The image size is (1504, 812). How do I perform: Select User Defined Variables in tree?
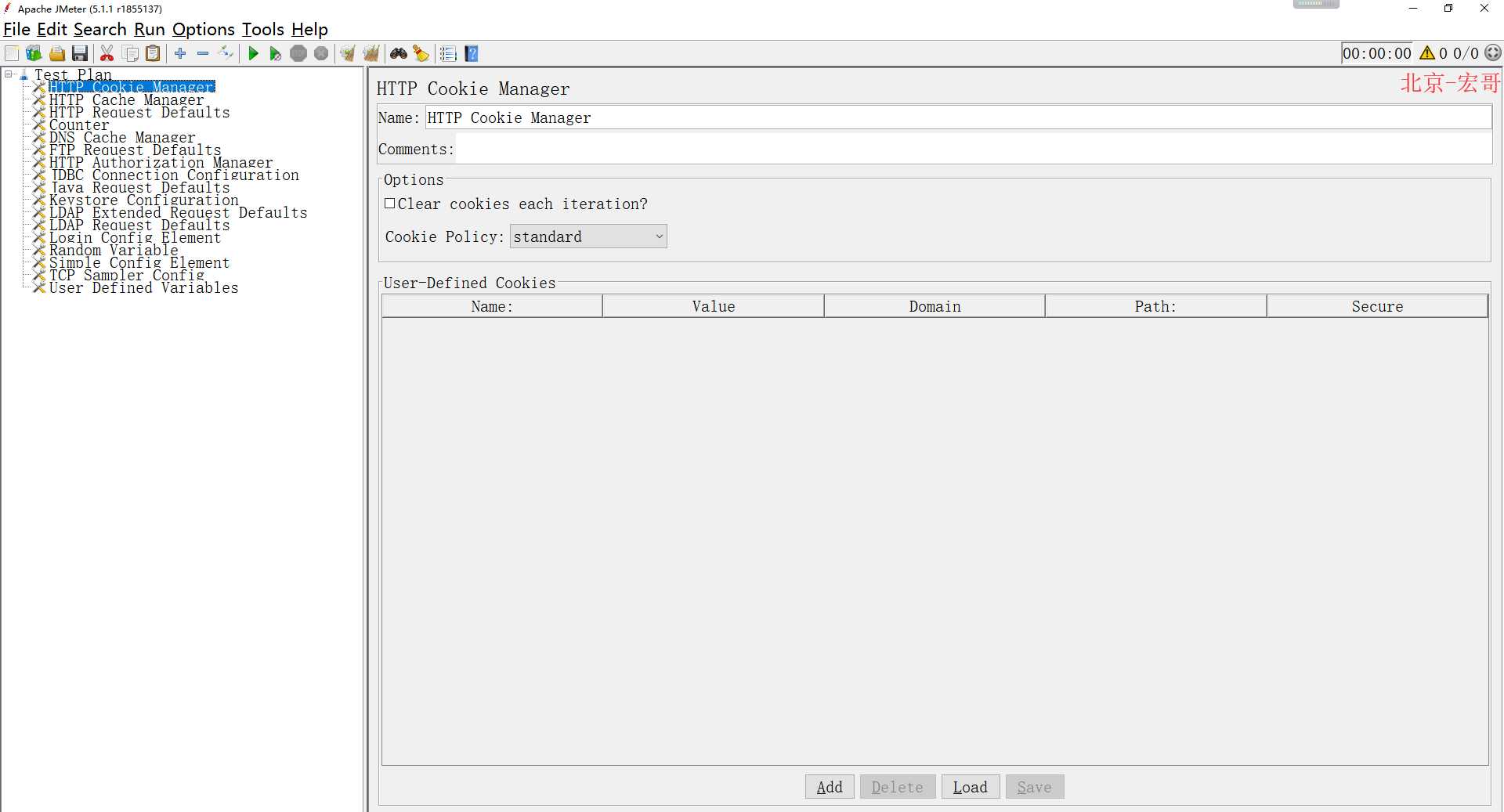(x=144, y=287)
